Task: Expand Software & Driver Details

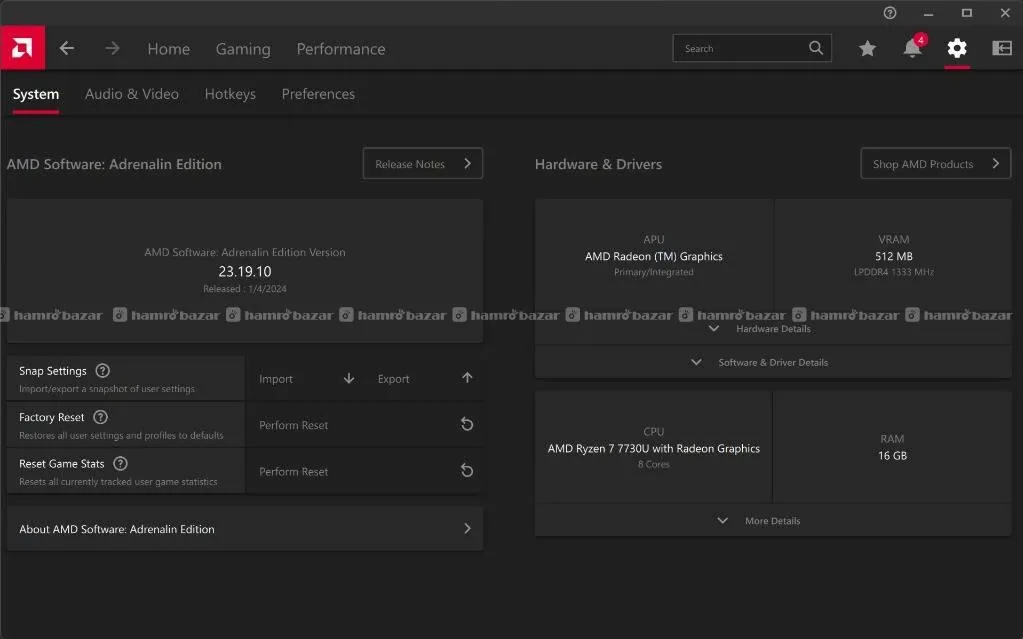Action: [773, 362]
